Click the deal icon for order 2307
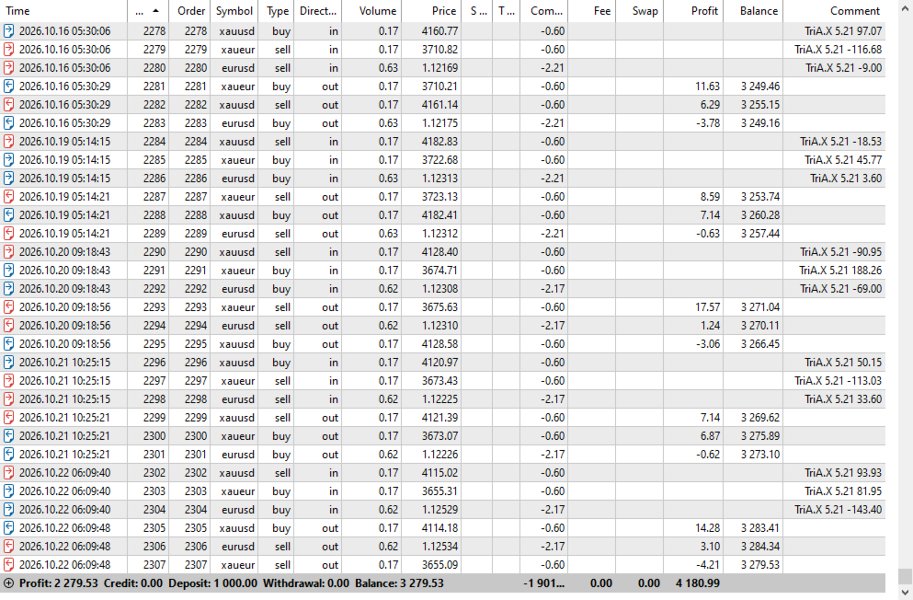 tap(9, 564)
